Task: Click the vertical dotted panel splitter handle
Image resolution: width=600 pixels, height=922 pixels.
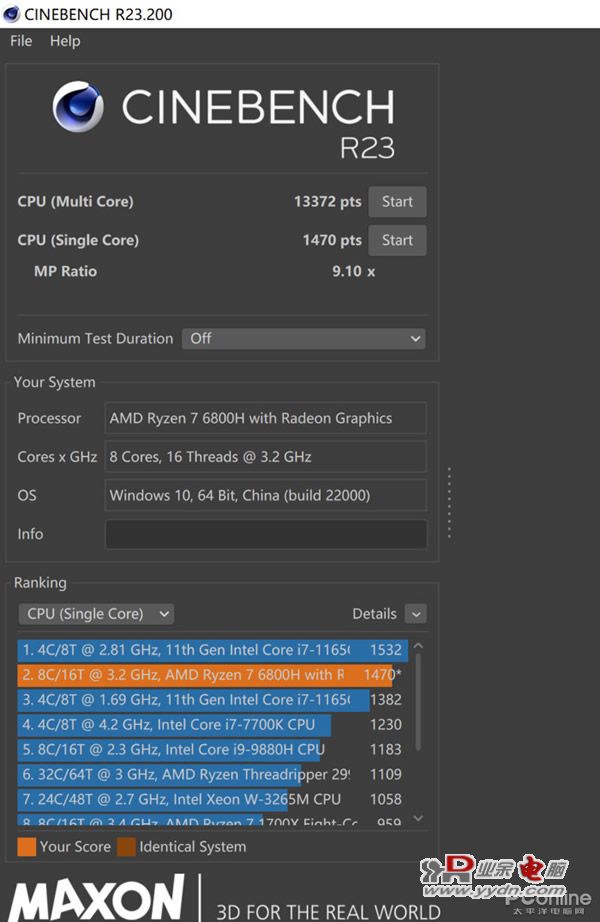Action: coord(449,503)
